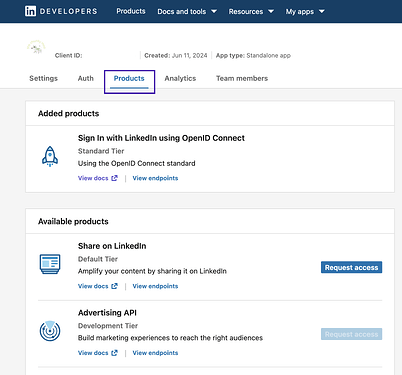Switch to the Settings tab

pos(43,78)
